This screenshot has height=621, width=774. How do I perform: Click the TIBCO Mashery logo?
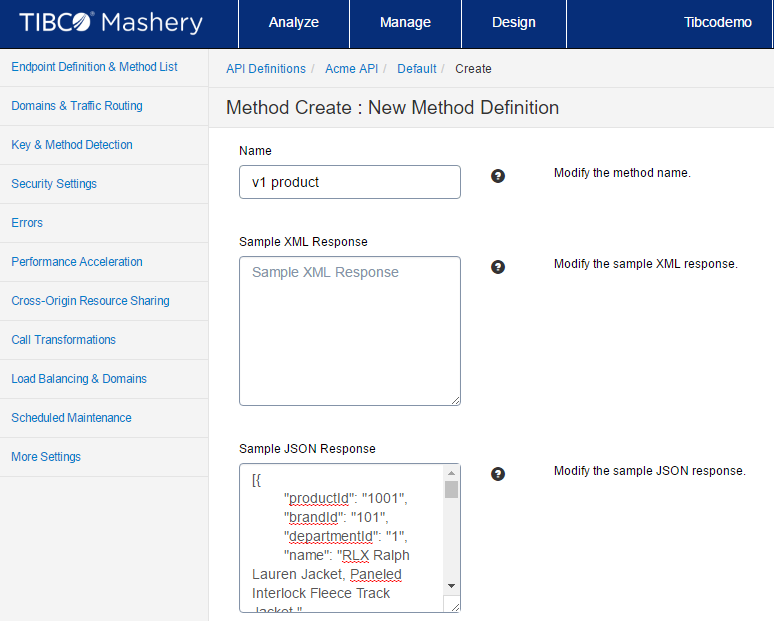pos(111,23)
